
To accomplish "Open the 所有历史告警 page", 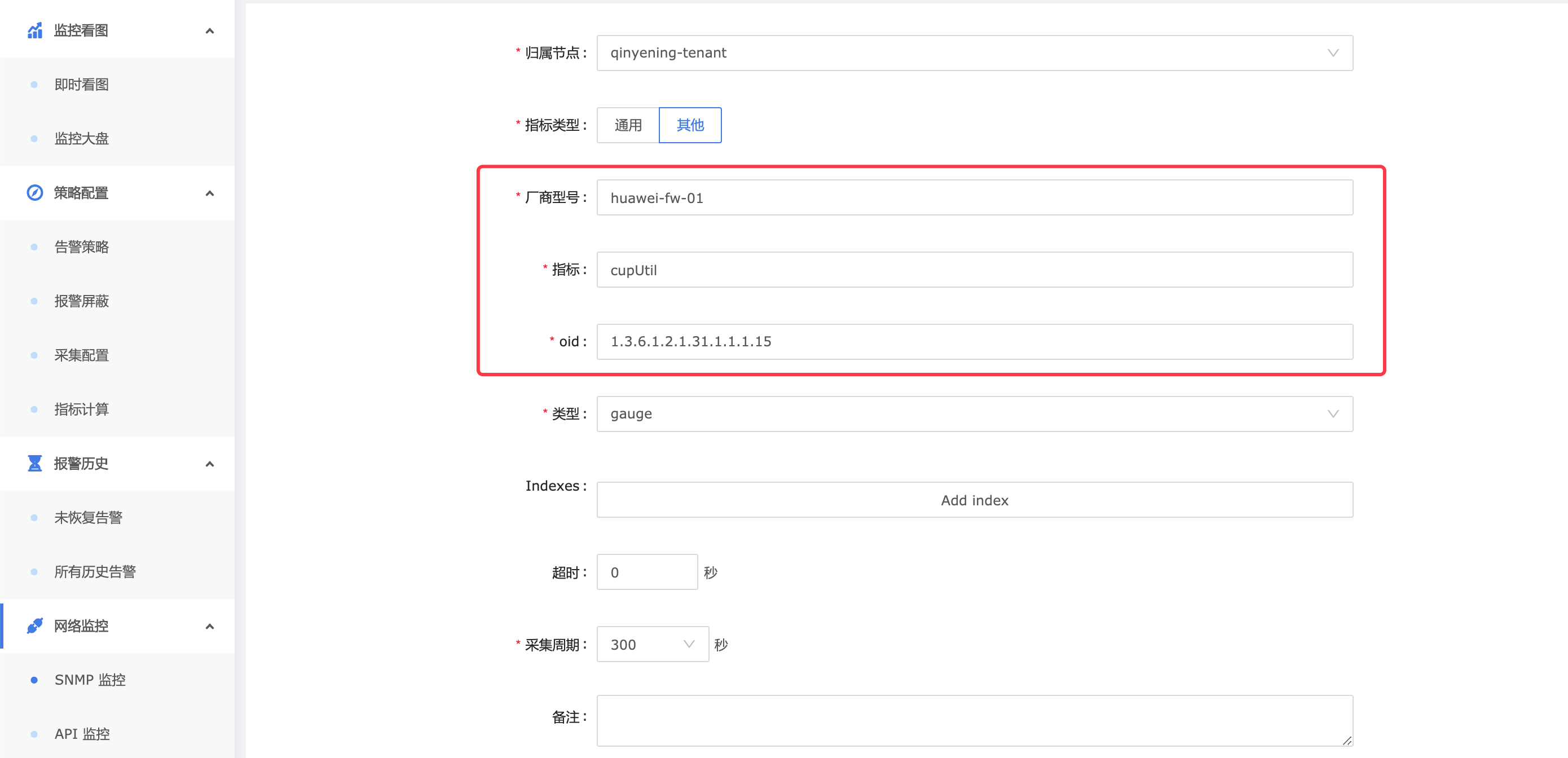I will coord(95,572).
